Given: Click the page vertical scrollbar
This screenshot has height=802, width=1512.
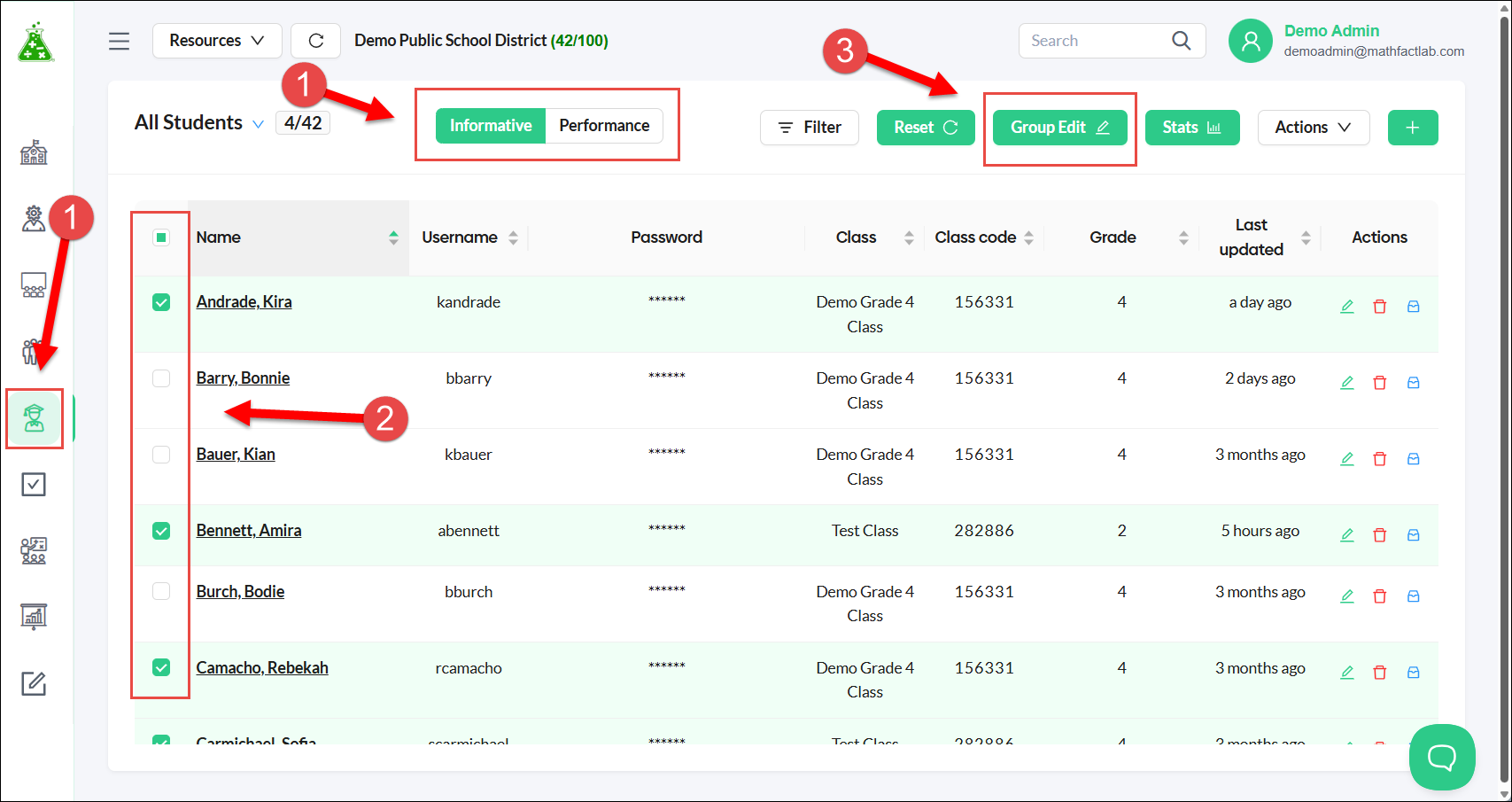Looking at the screenshot, I should [1504, 399].
